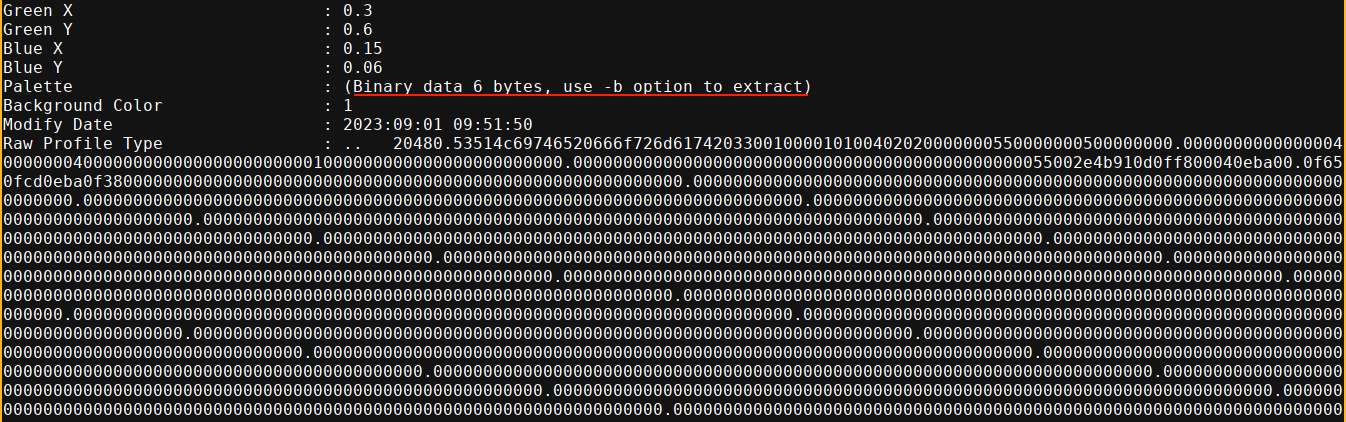This screenshot has width=1346, height=422.
Task: Click the Green X value 0.3
Action: [357, 11]
